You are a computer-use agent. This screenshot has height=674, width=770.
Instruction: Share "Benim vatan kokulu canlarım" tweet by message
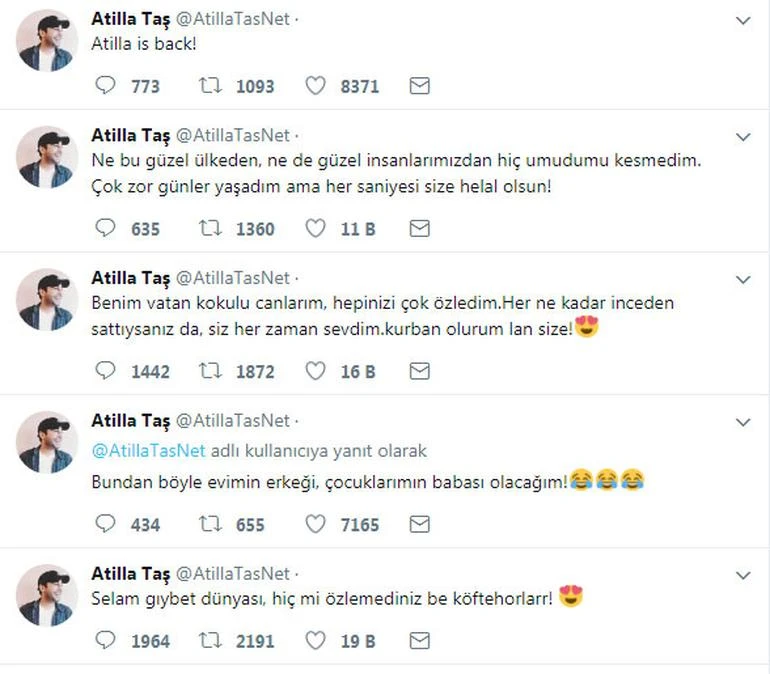(x=420, y=371)
